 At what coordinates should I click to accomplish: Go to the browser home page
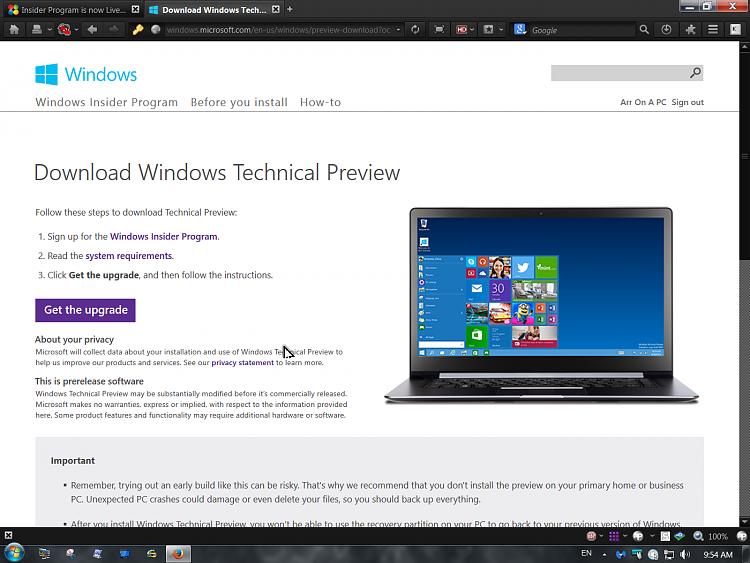pyautogui.click(x=14, y=30)
